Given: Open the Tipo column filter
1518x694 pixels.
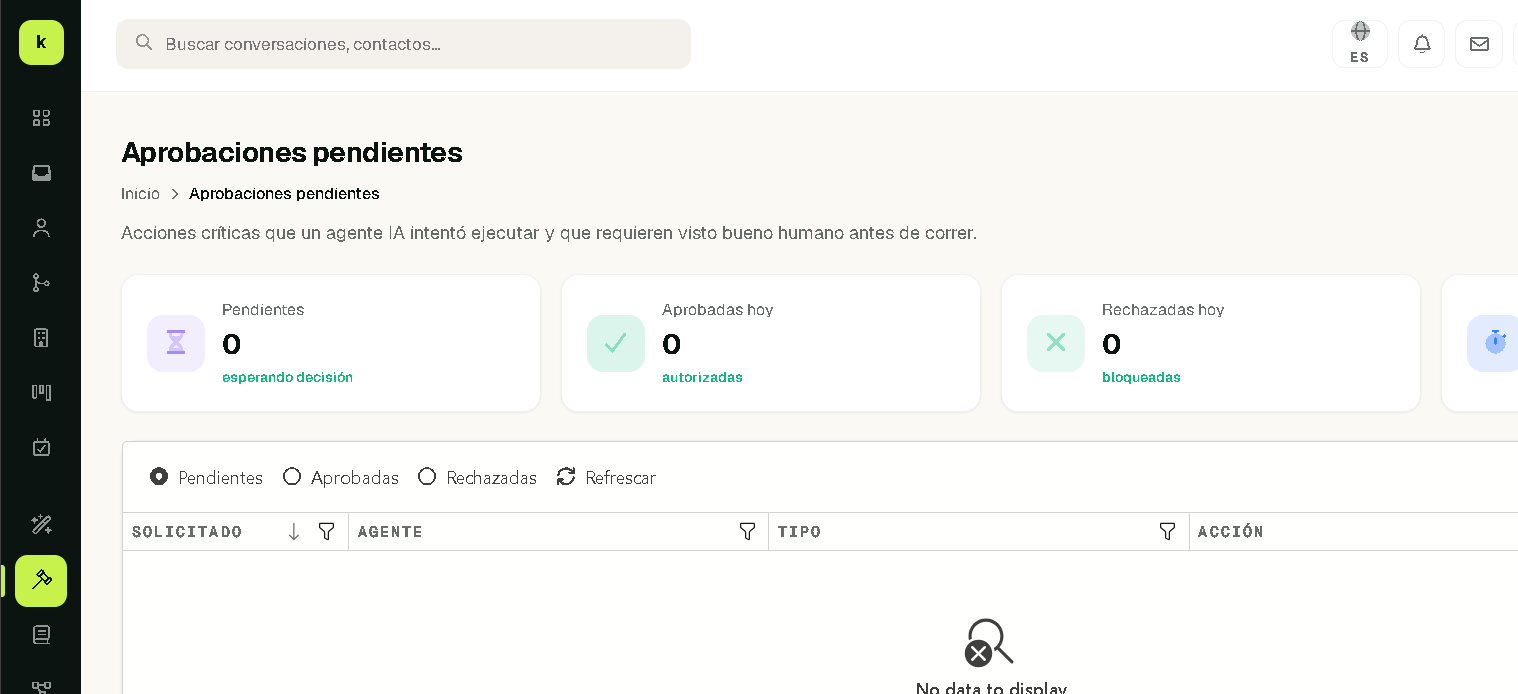Looking at the screenshot, I should (x=1167, y=531).
